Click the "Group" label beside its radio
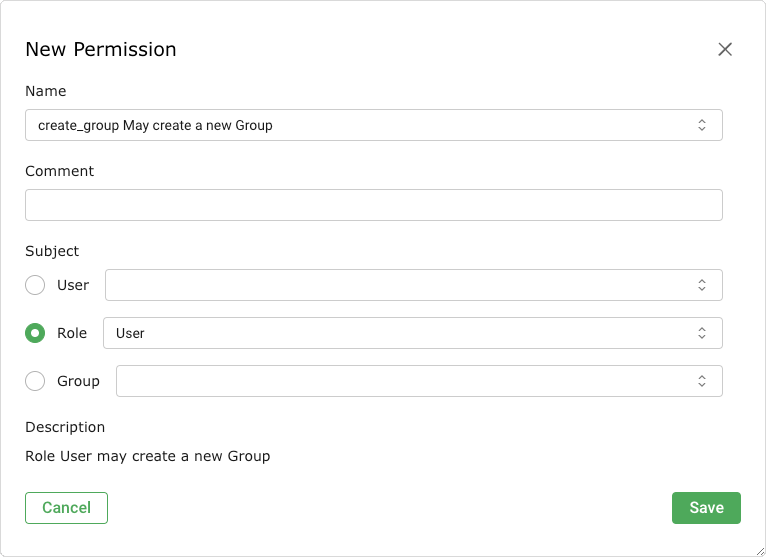This screenshot has height=557, width=766. [x=78, y=381]
